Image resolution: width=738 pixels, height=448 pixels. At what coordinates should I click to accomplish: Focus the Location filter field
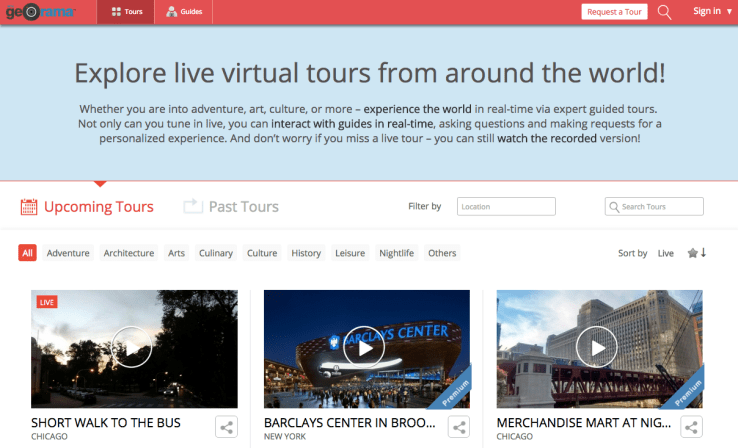point(506,207)
